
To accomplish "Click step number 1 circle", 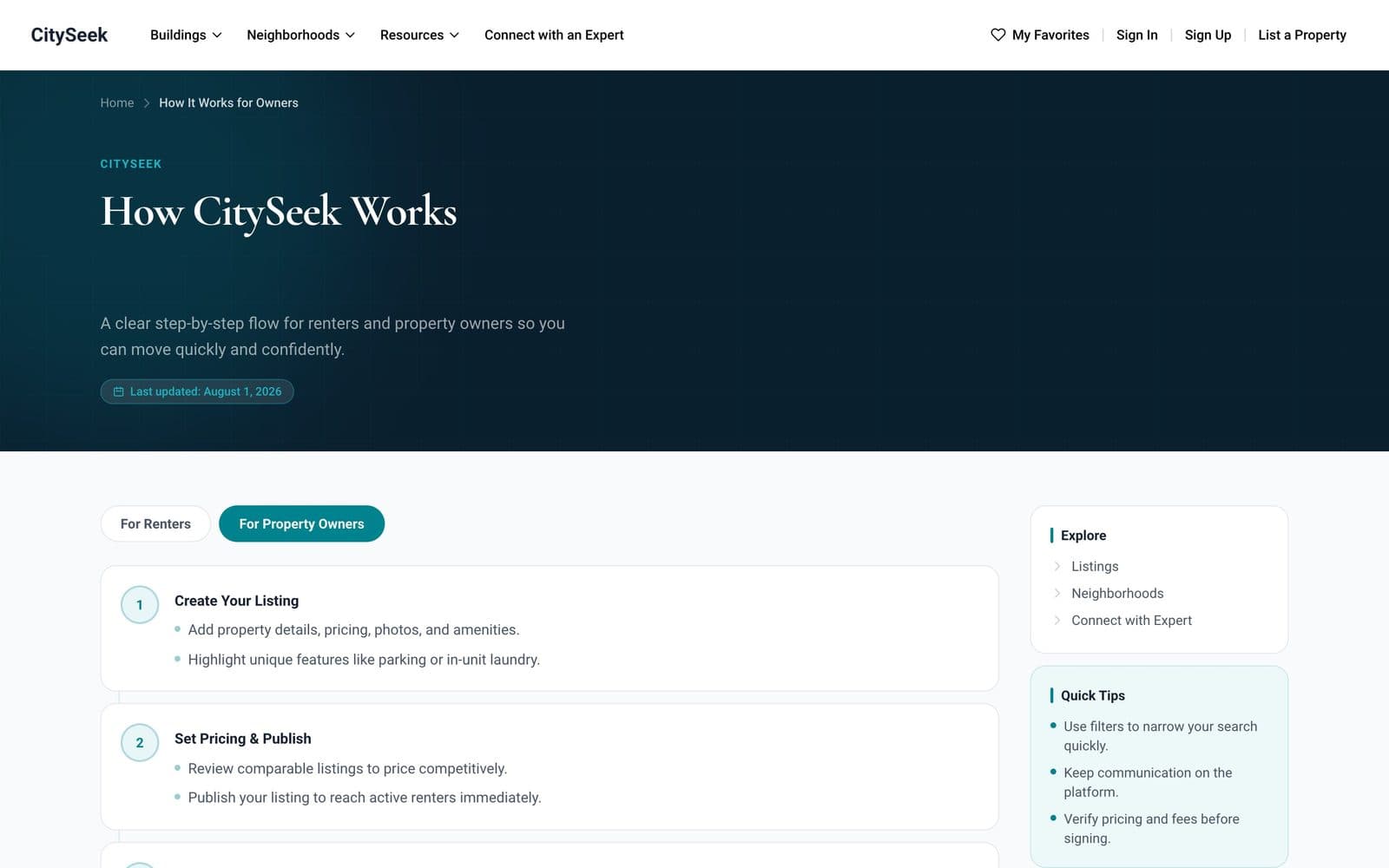I will [140, 605].
